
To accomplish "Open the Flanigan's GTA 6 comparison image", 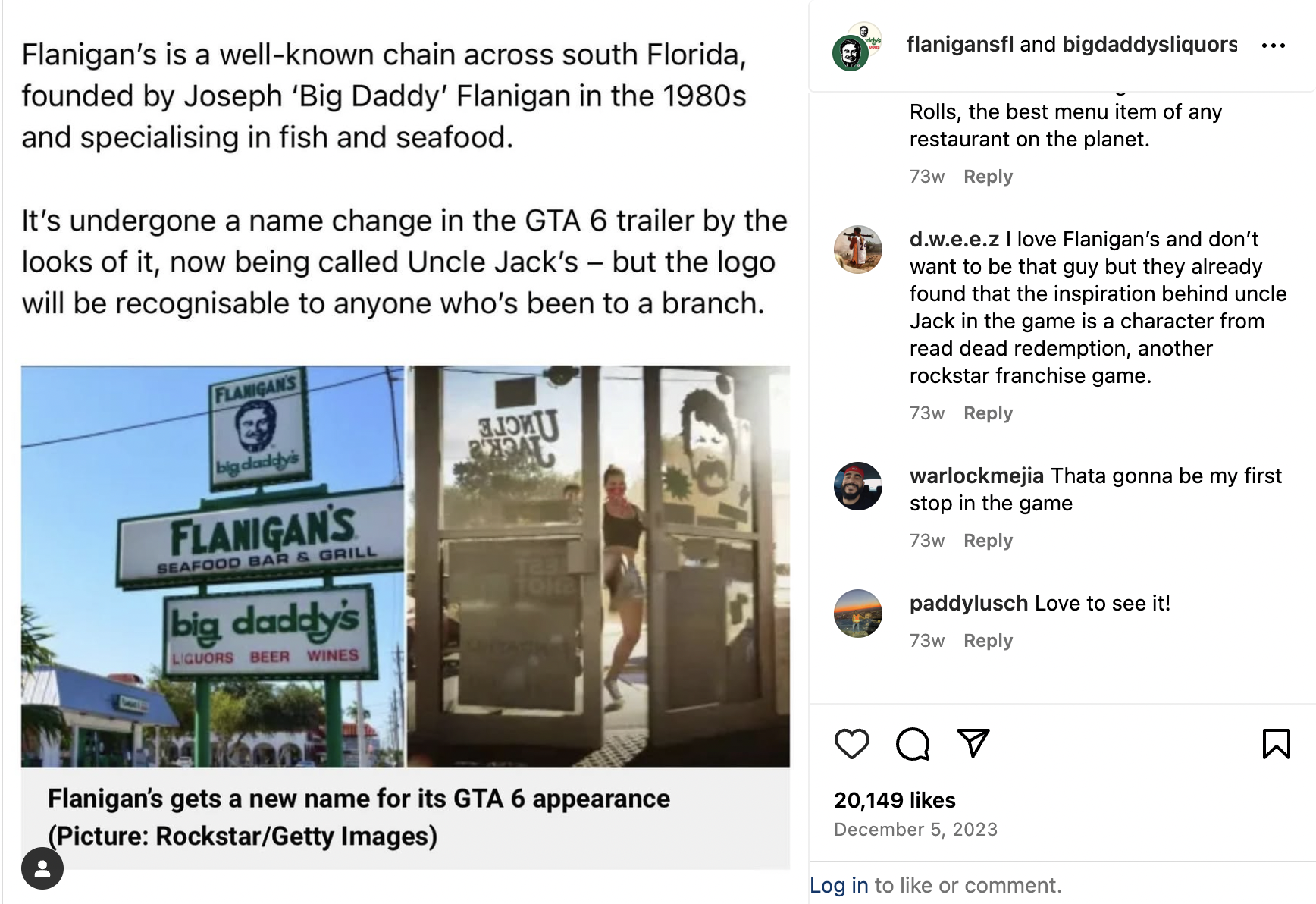I will coord(406,567).
